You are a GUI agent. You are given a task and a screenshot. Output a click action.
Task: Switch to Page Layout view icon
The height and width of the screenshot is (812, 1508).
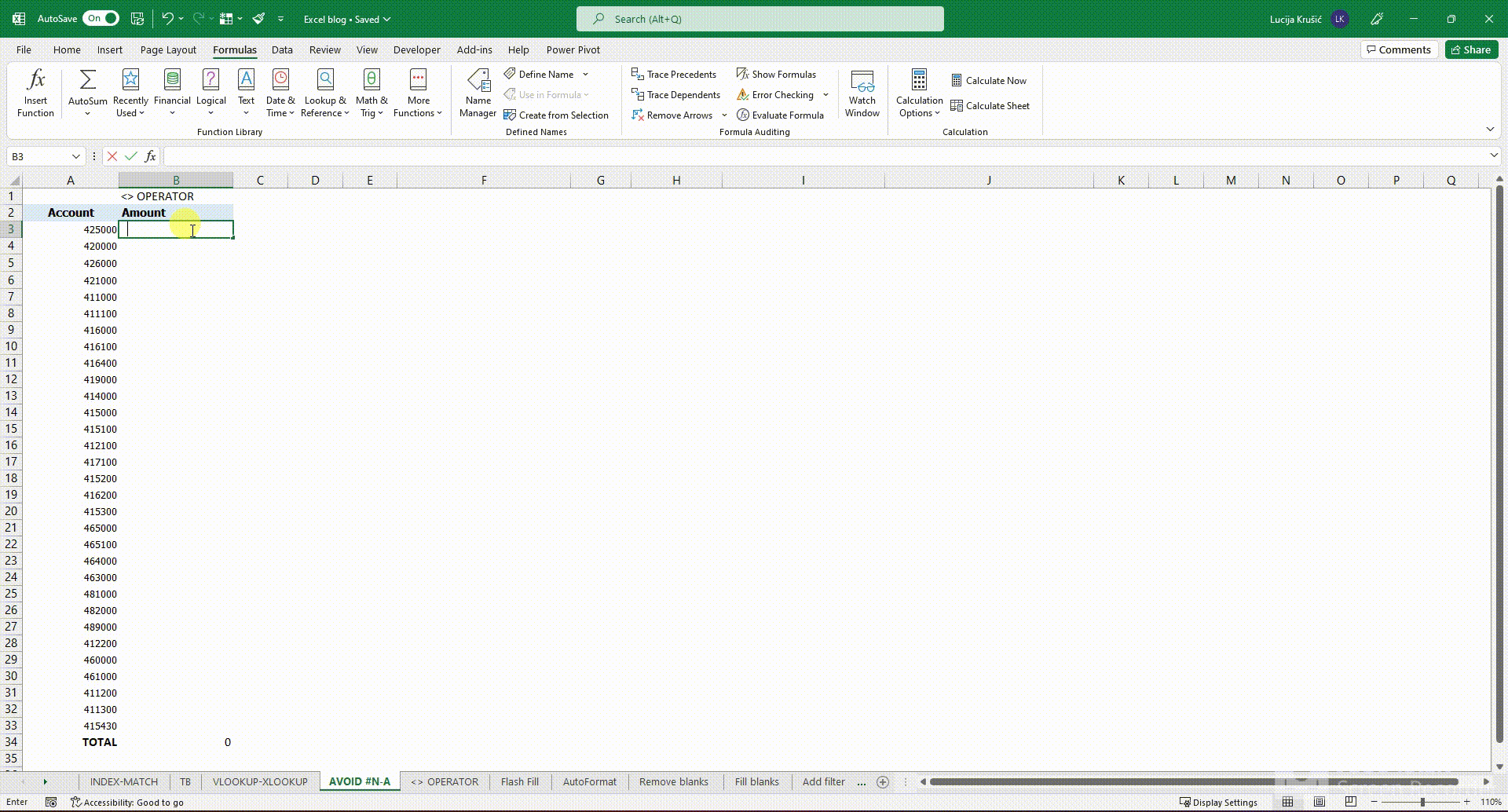point(1319,802)
